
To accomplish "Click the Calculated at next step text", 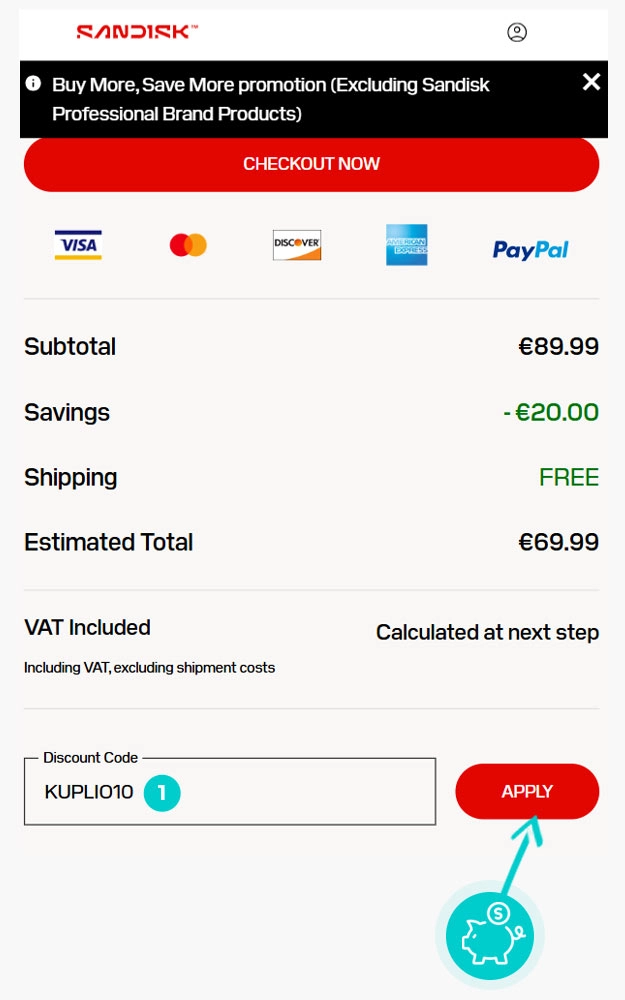I will [x=487, y=632].
